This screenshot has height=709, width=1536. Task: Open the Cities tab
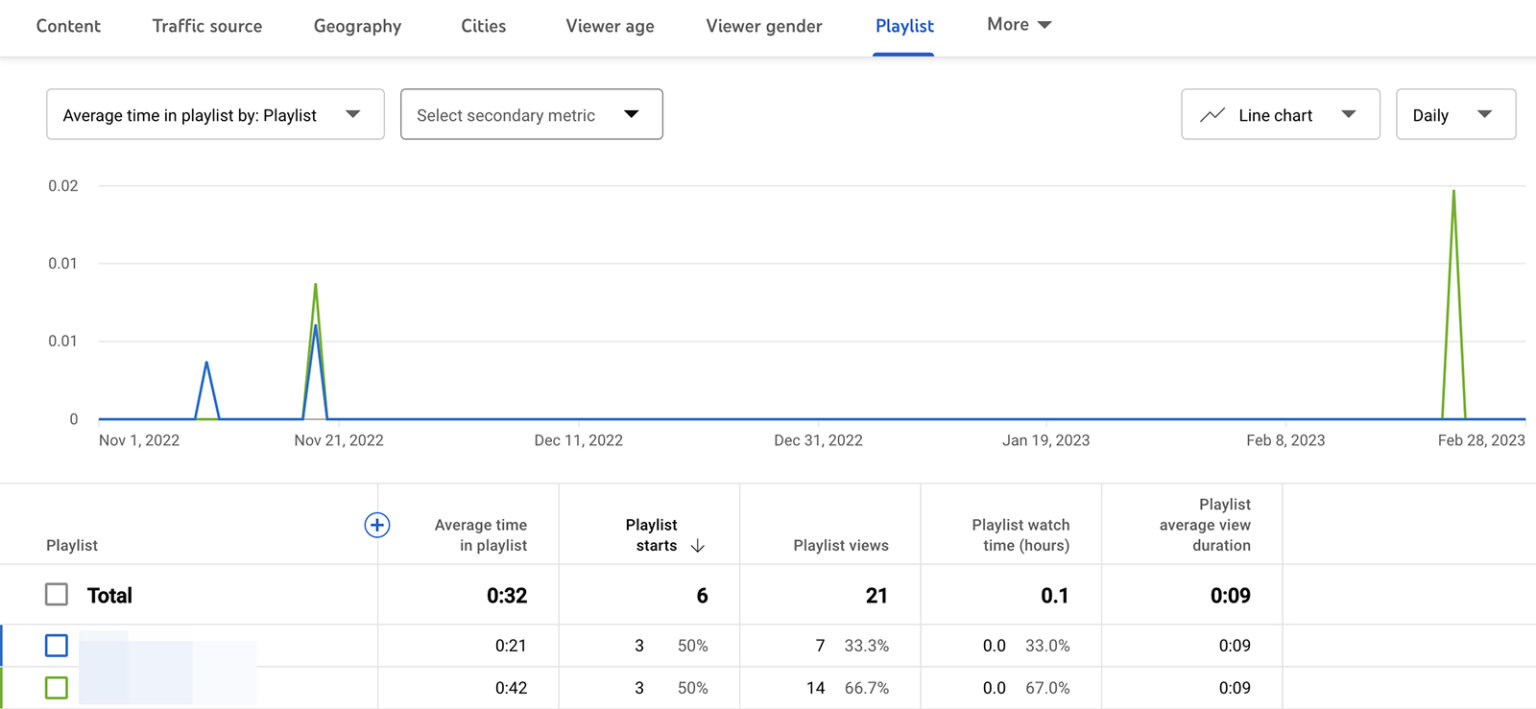click(483, 26)
